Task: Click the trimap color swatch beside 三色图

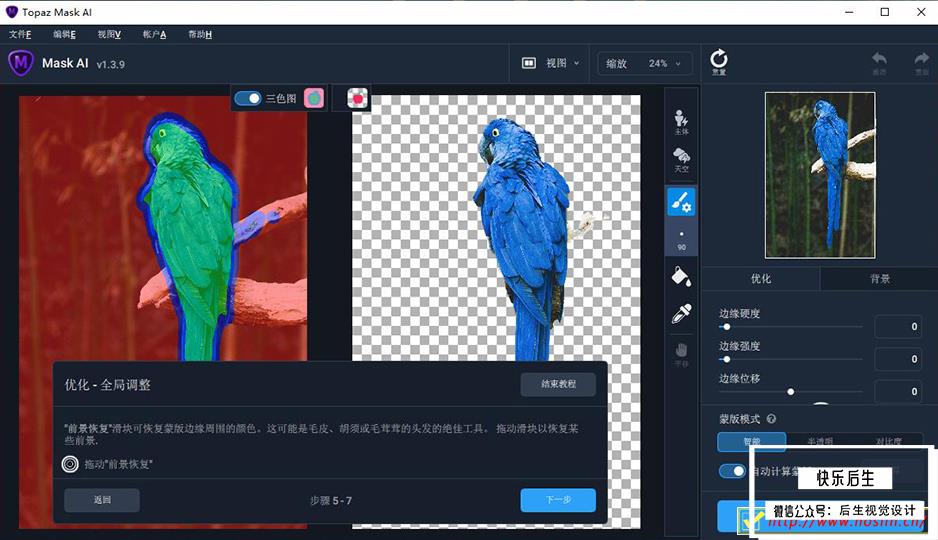Action: pos(314,98)
